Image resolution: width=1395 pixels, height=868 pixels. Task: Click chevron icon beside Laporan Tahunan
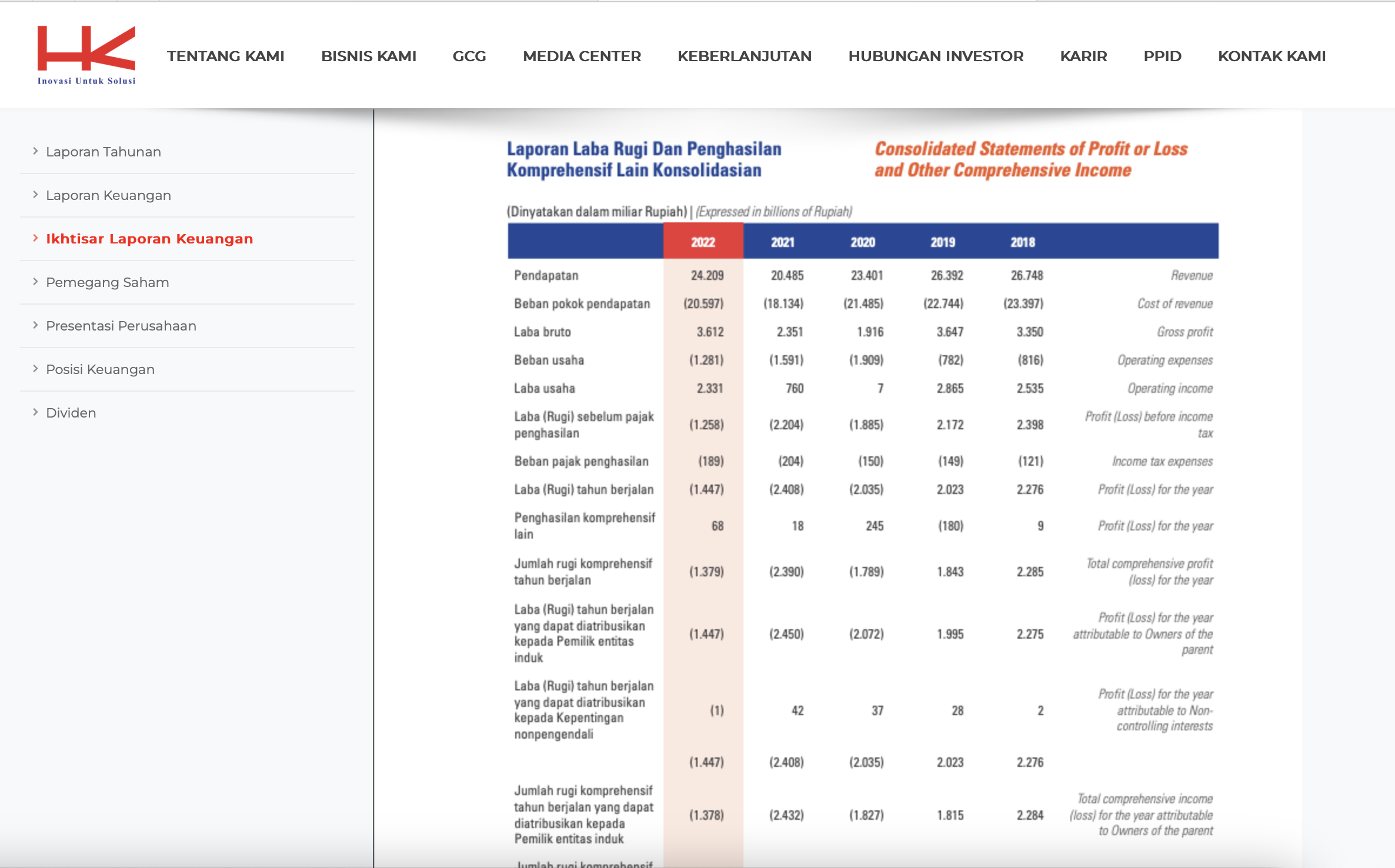(35, 151)
